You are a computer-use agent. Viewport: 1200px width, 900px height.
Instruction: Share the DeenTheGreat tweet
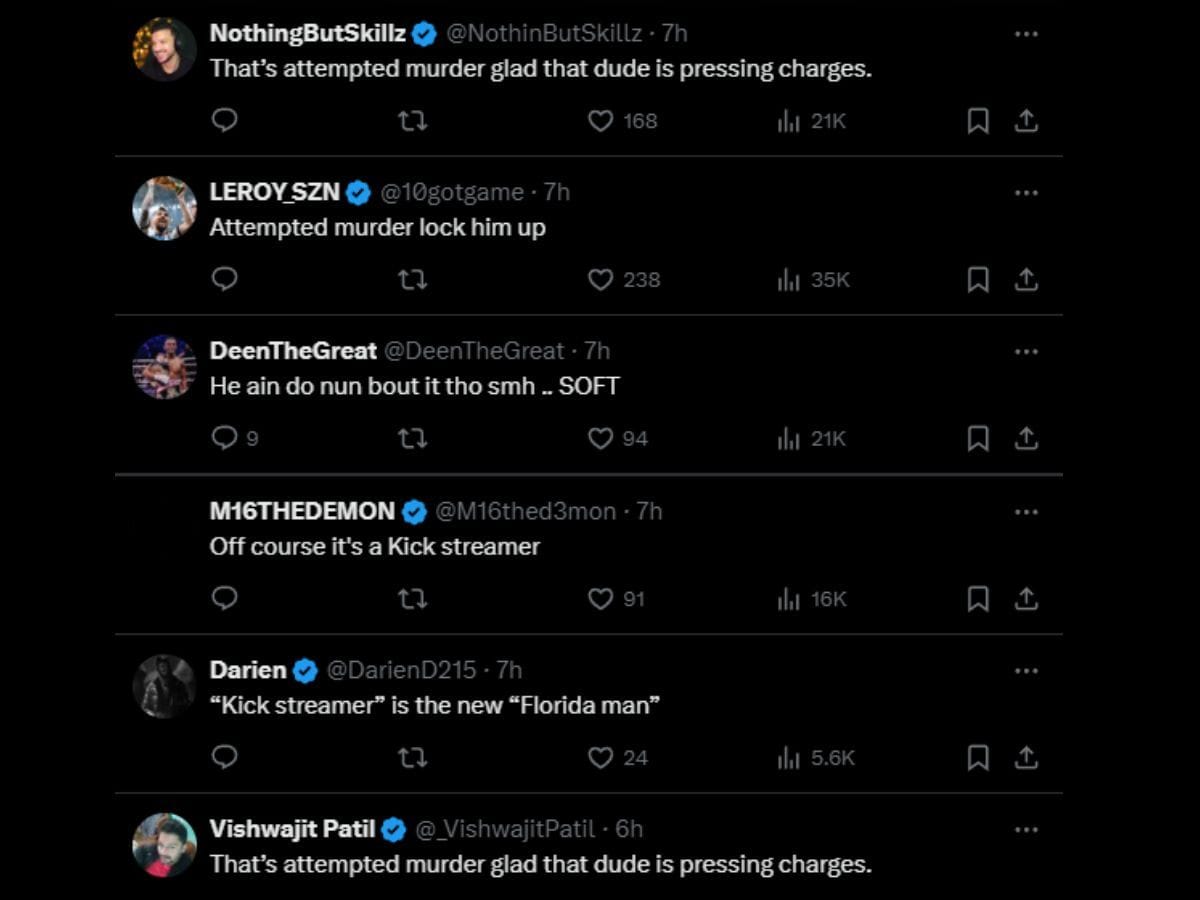click(x=1026, y=439)
